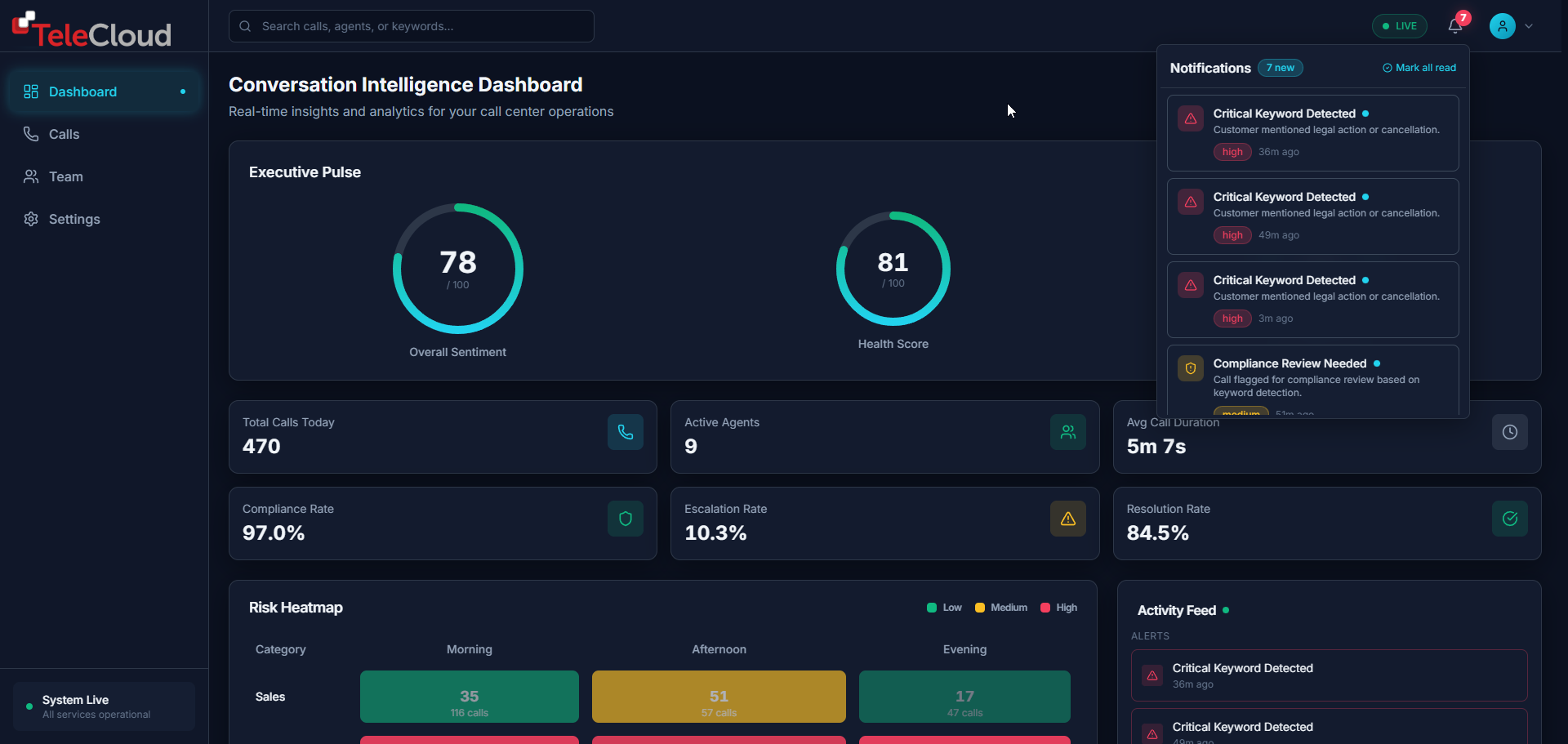Click the phone icon in Total Calls Today
Screen dimensions: 1568x744
click(625, 432)
